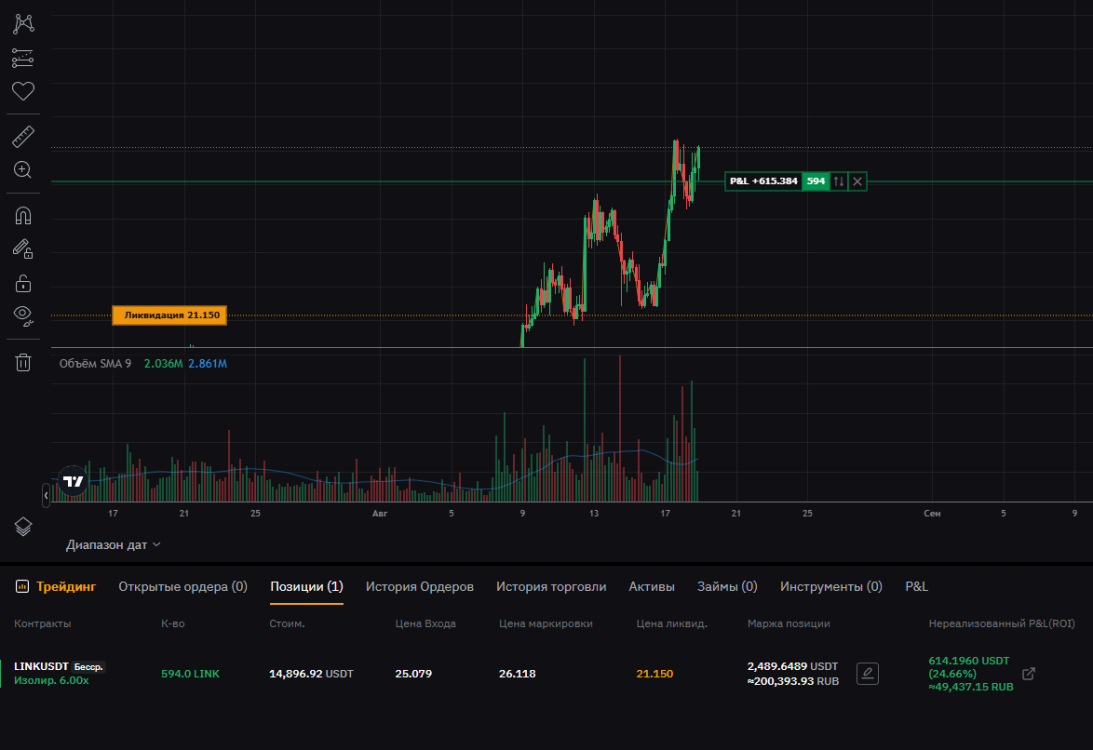This screenshot has width=1093, height=750.
Task: Activate the zoom-in magnifier tool
Action: (x=23, y=170)
